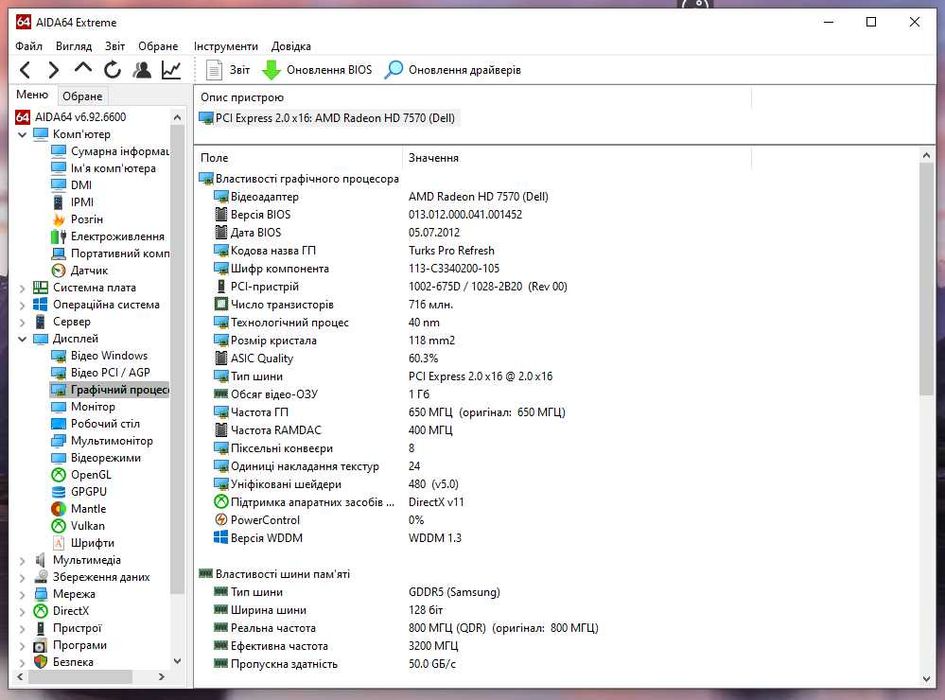The image size is (945, 700).
Task: Open the Вигляд menu
Action: coord(74,46)
